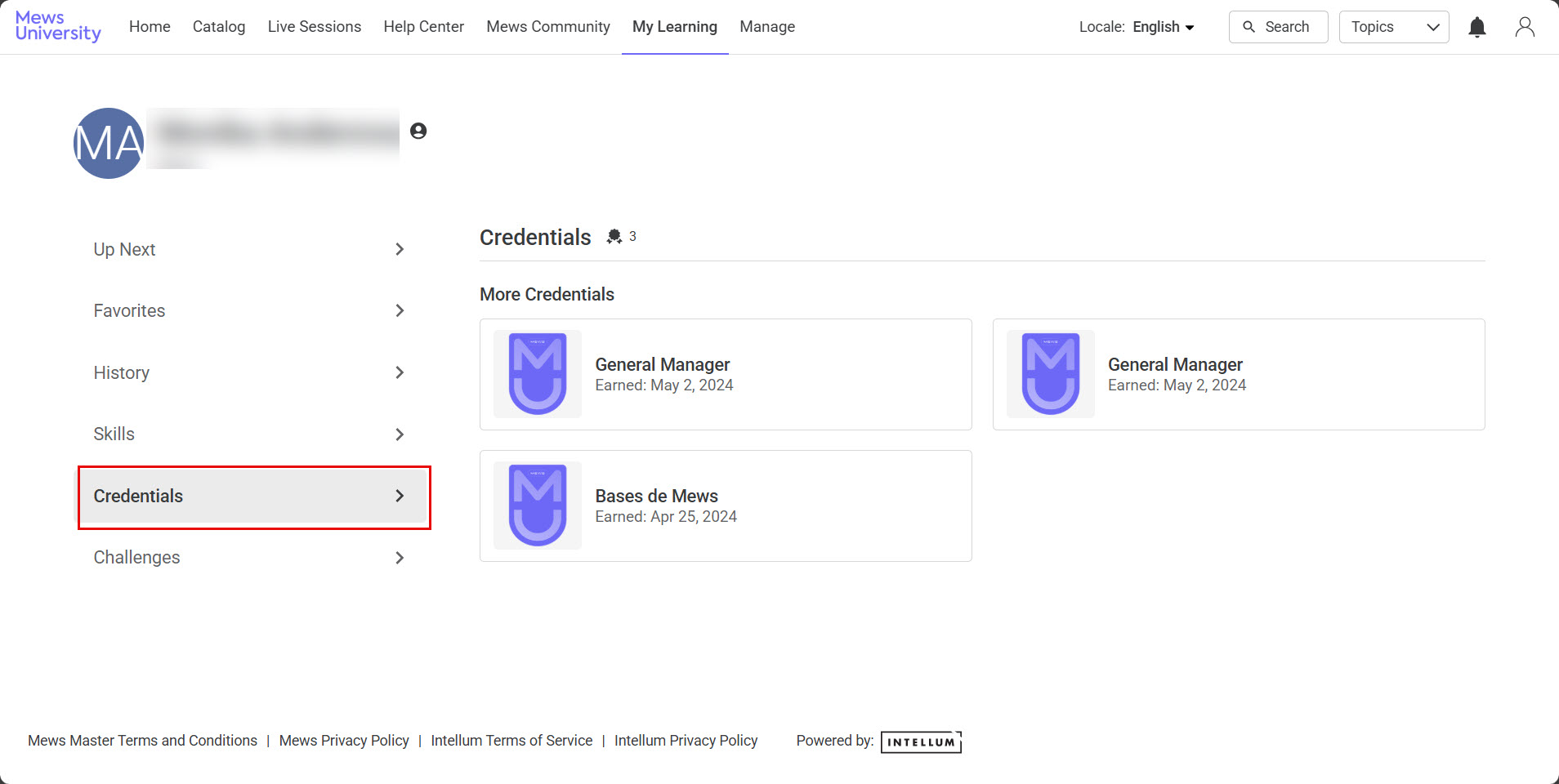This screenshot has height=784, width=1559.
Task: Expand Up Next with its chevron arrow
Action: 400,249
